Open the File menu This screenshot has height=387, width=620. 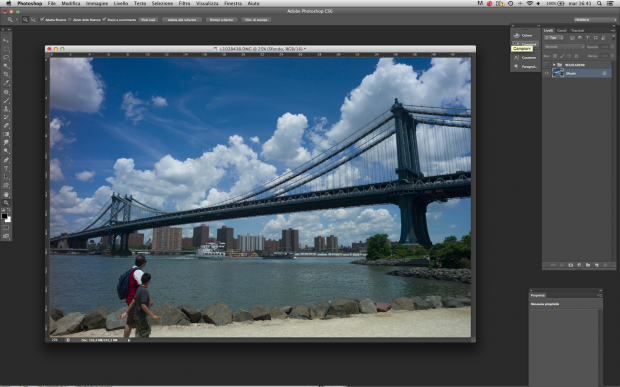pos(51,3)
